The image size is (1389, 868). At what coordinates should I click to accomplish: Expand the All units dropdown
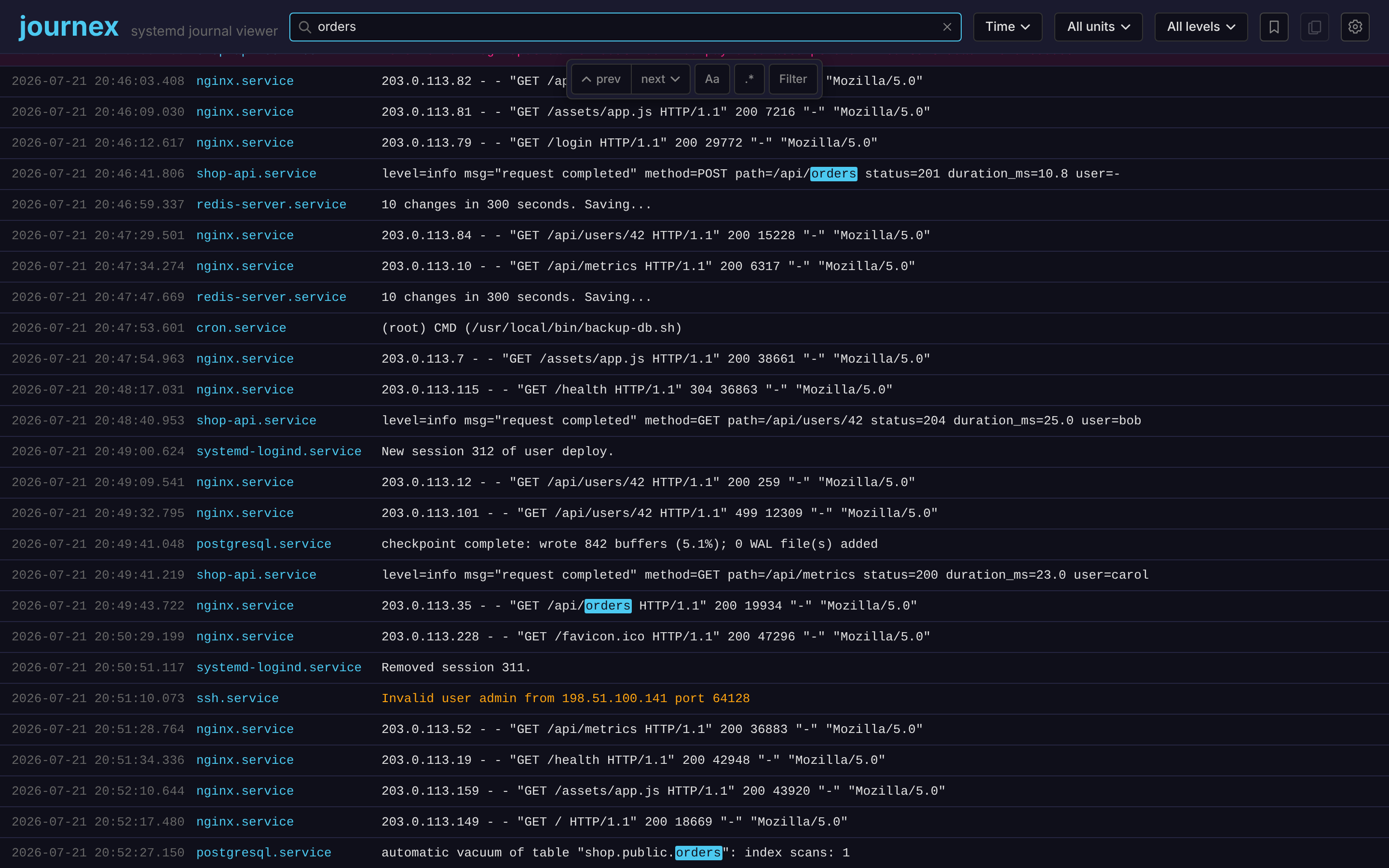1098,27
